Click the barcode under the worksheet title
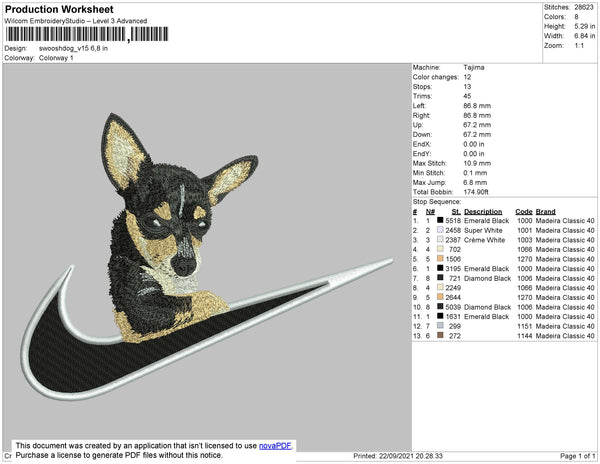Viewport: 600px width, 464px height. pos(87,34)
